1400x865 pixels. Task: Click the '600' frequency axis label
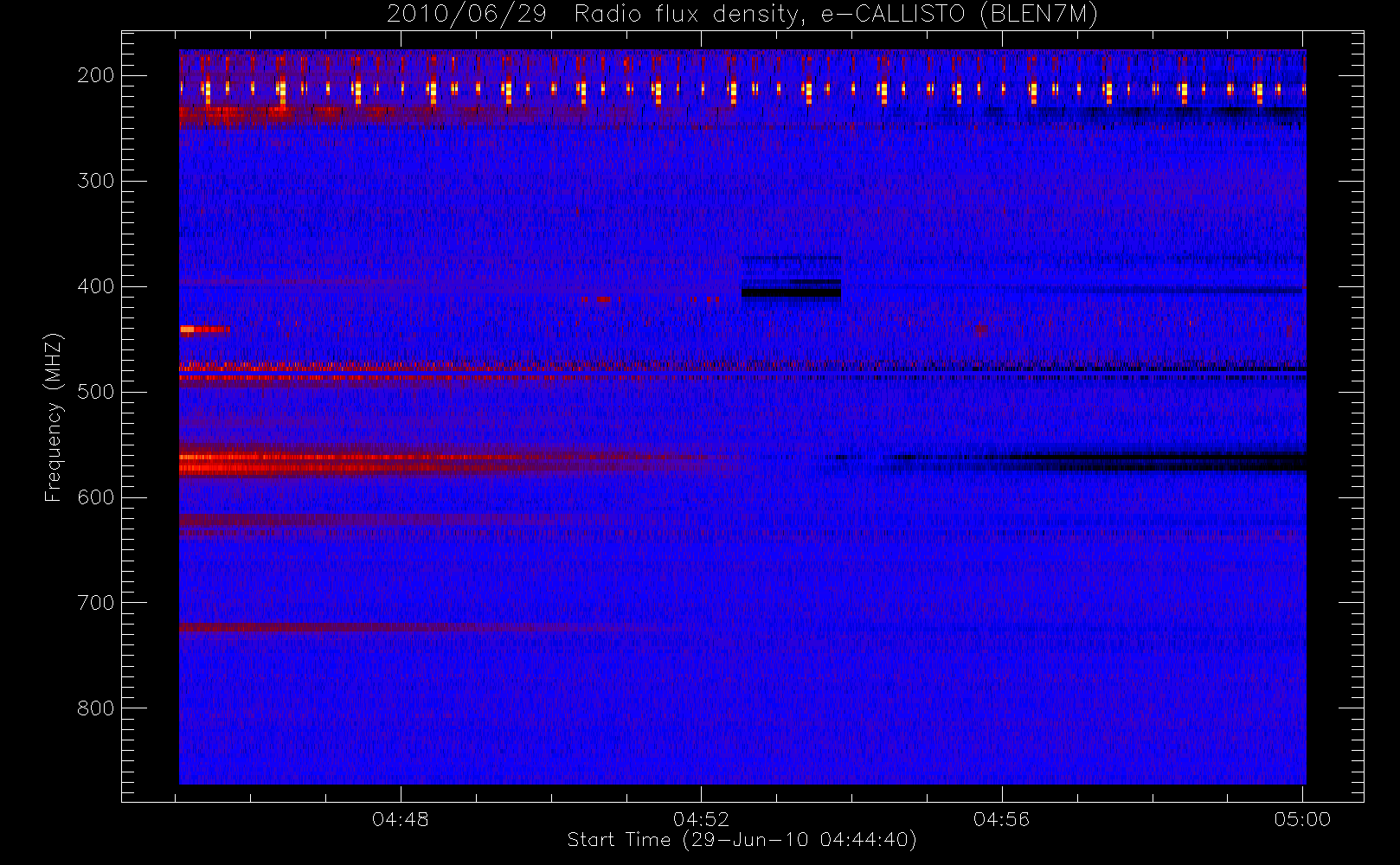pyautogui.click(x=96, y=497)
